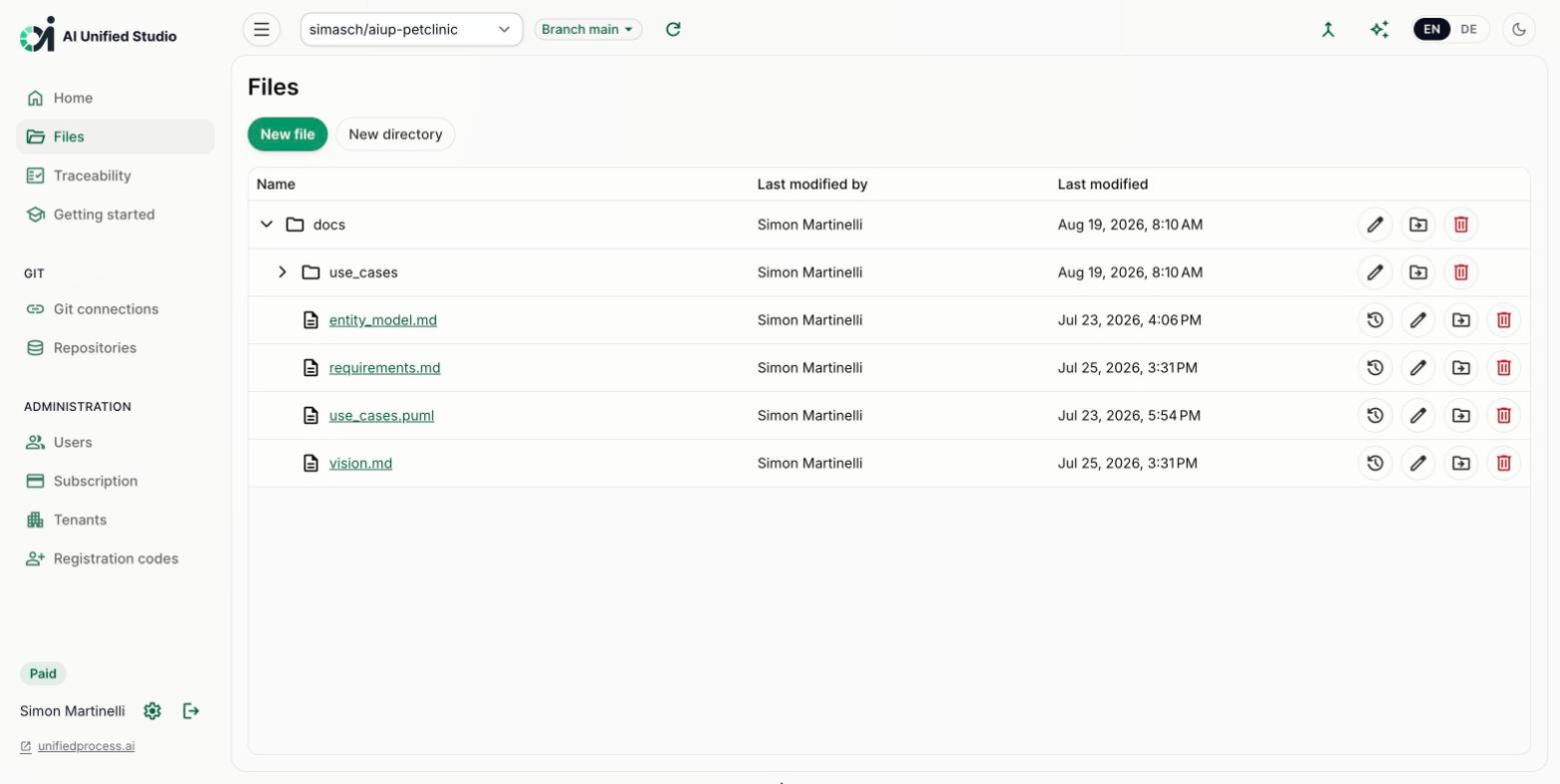Open Registration codes page
This screenshot has height=784, width=1560.
click(x=116, y=559)
